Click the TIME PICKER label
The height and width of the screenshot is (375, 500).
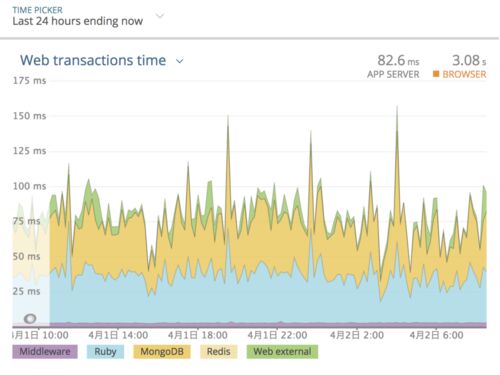coord(37,10)
